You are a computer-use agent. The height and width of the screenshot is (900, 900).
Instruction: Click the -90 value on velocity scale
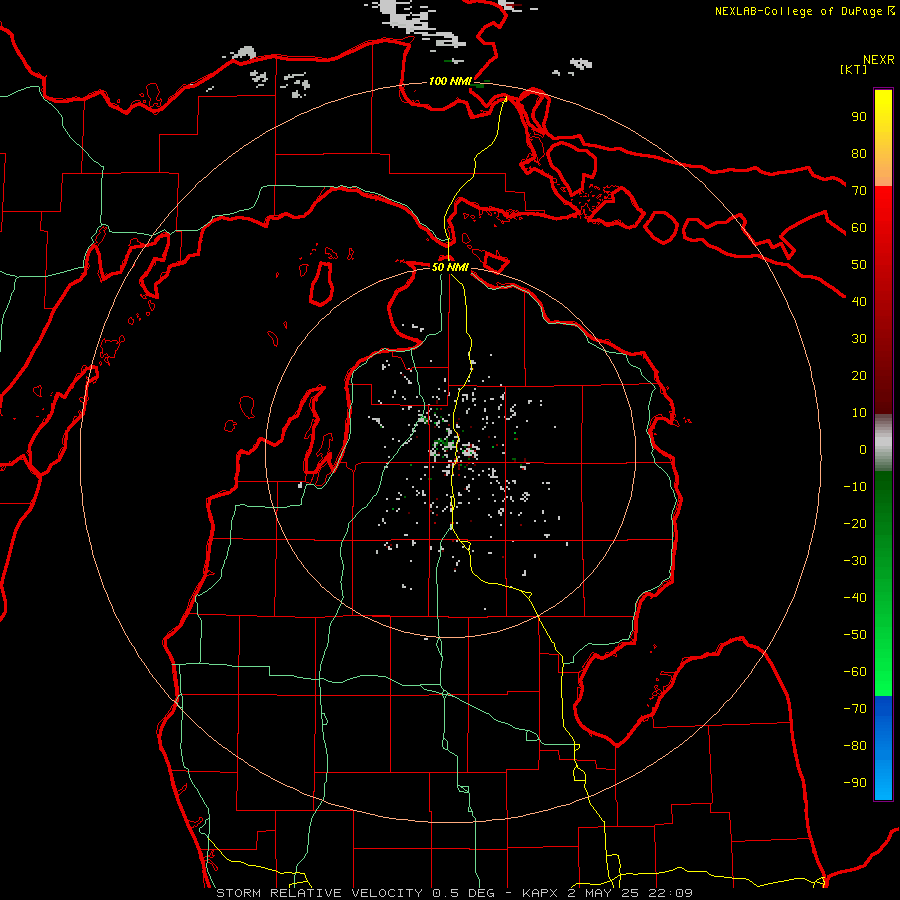[855, 783]
